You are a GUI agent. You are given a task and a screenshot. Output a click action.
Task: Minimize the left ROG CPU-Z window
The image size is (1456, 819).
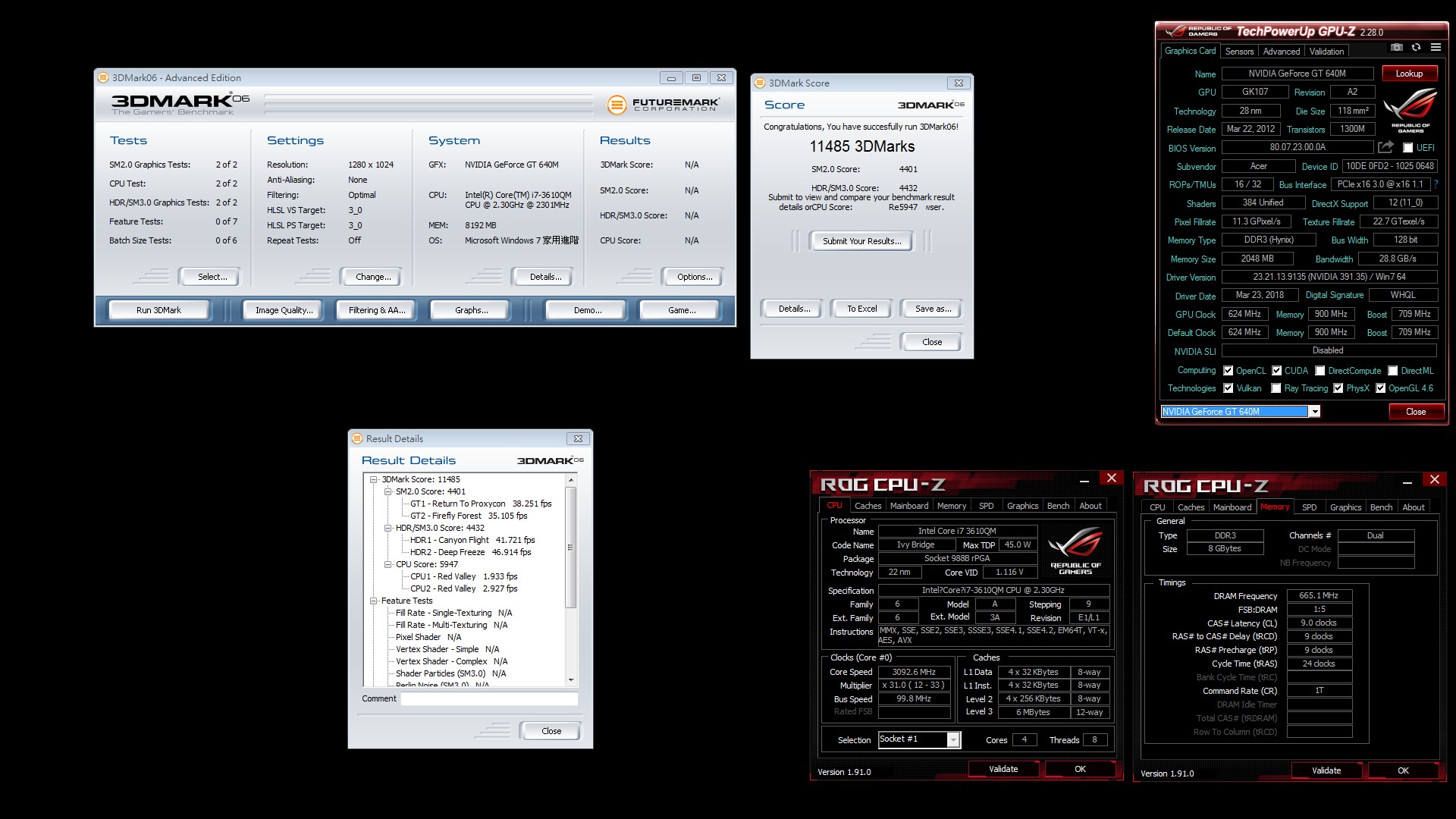pyautogui.click(x=1084, y=480)
